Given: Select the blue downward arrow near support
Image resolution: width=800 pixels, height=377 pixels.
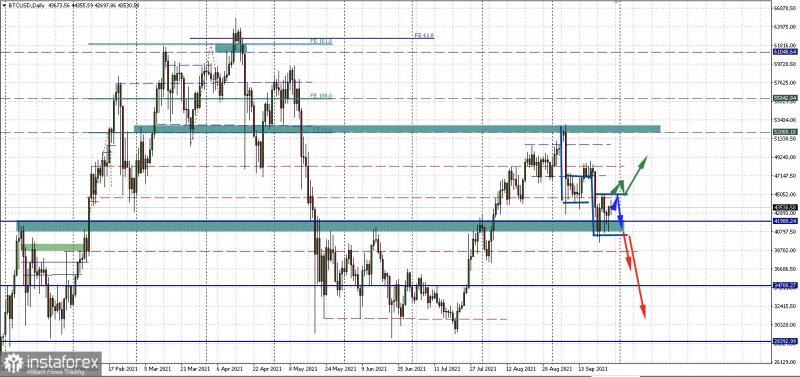Looking at the screenshot, I should tap(620, 212).
